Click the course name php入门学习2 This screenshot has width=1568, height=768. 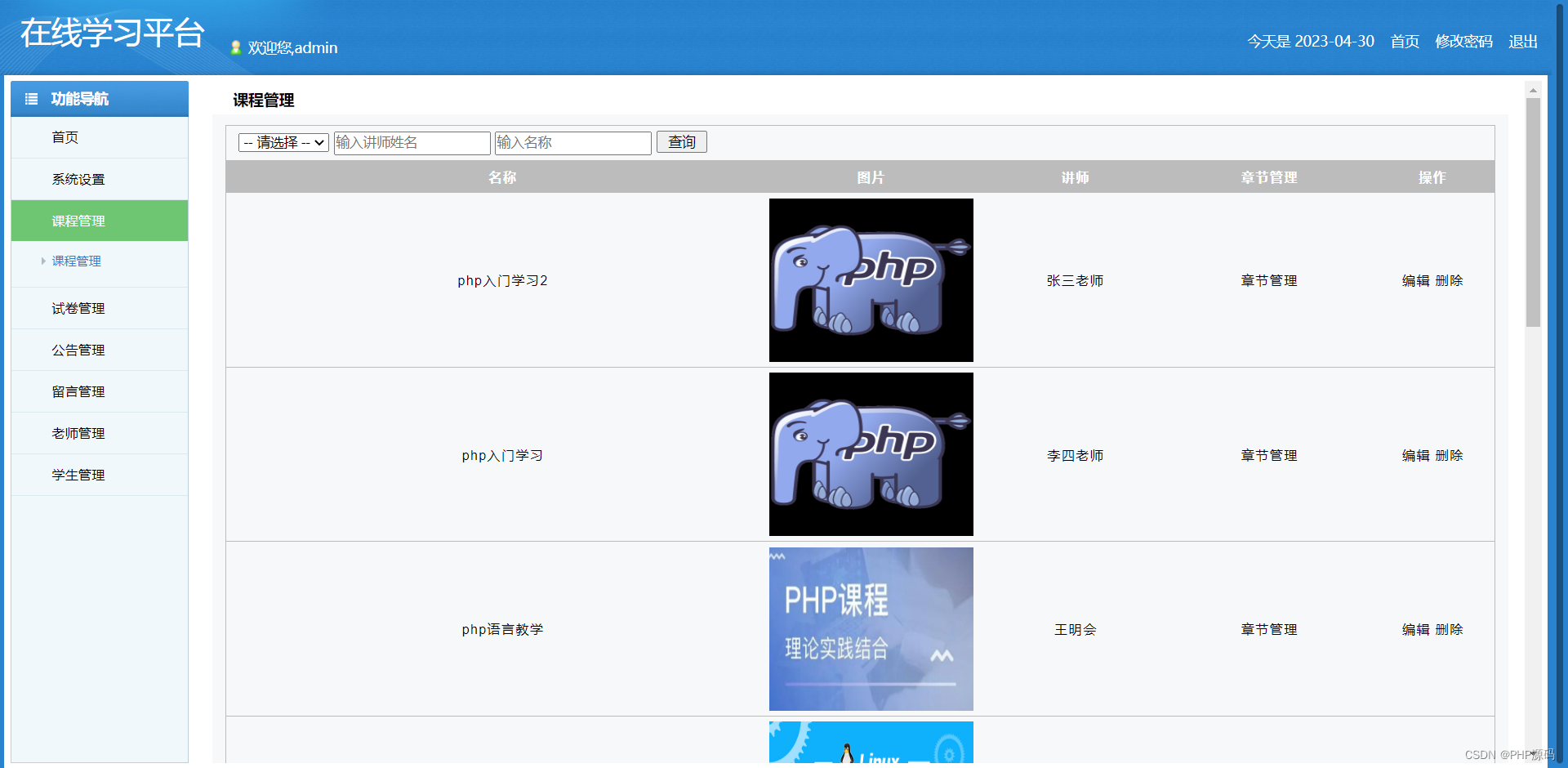pos(502,280)
